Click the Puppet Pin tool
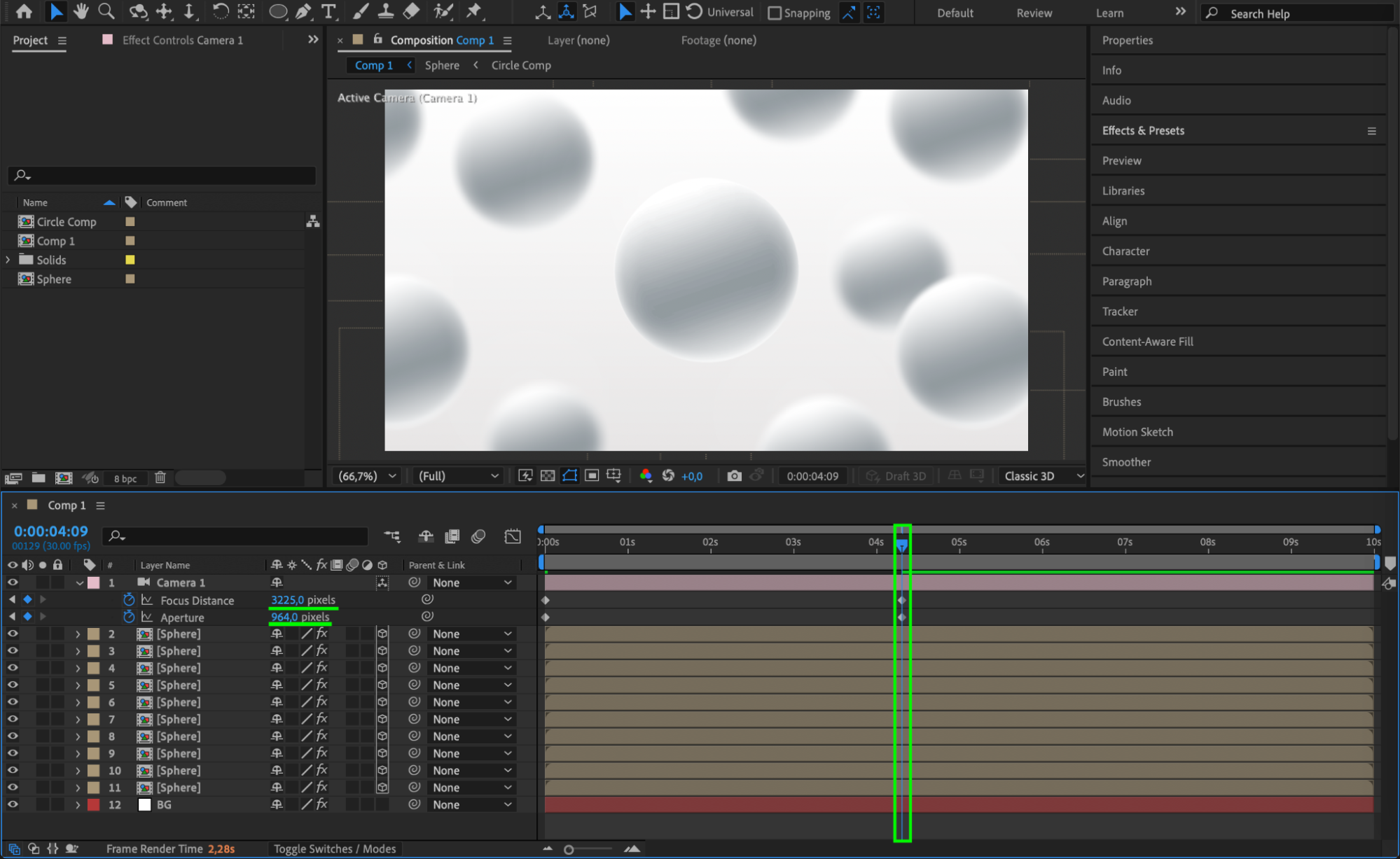 [474, 11]
